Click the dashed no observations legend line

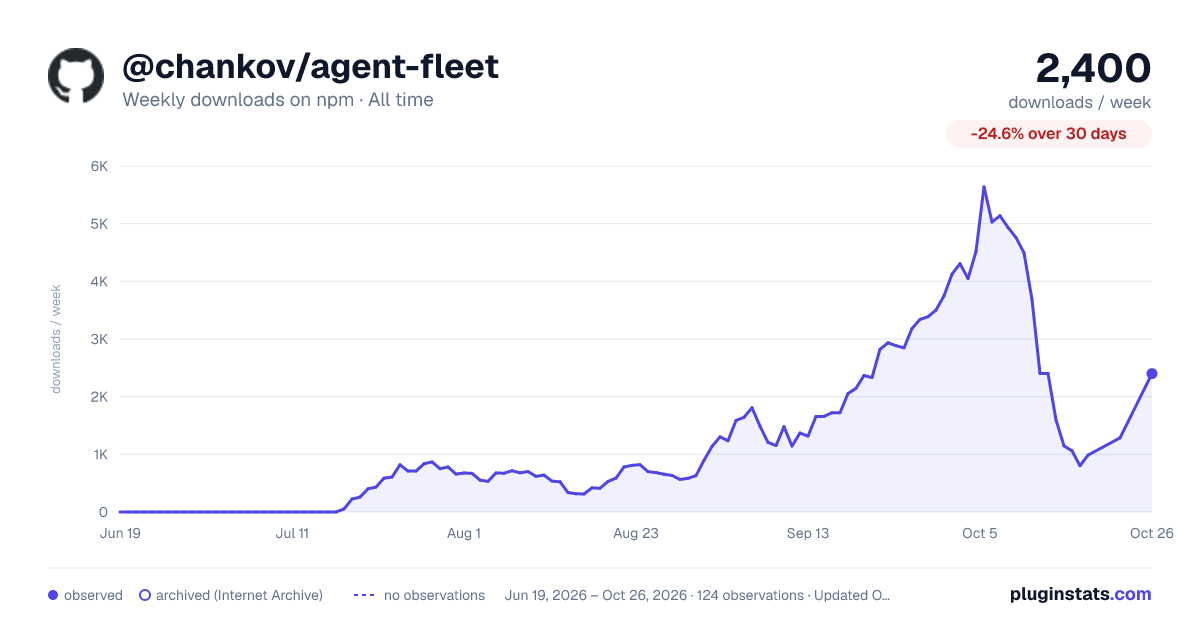tap(364, 595)
